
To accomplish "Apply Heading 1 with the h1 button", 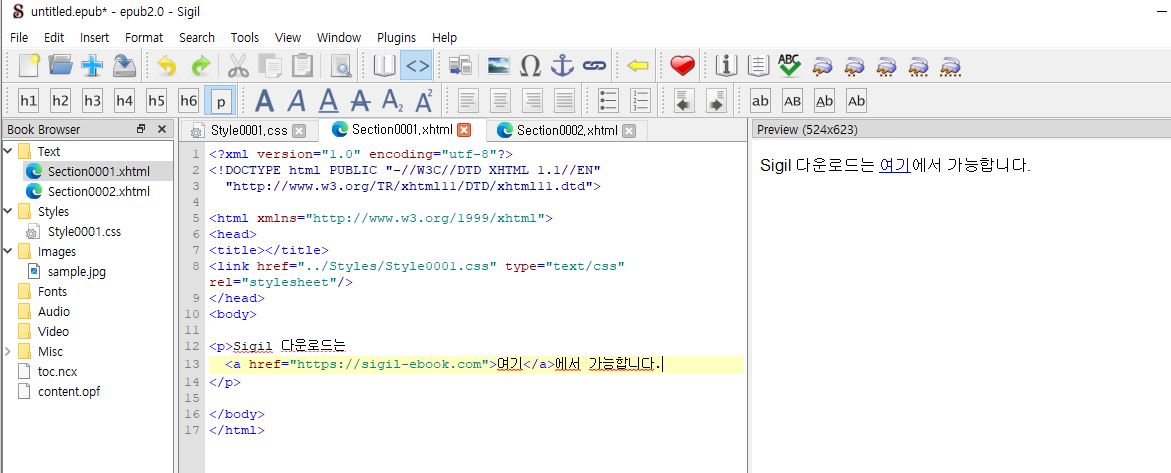I will [28, 101].
